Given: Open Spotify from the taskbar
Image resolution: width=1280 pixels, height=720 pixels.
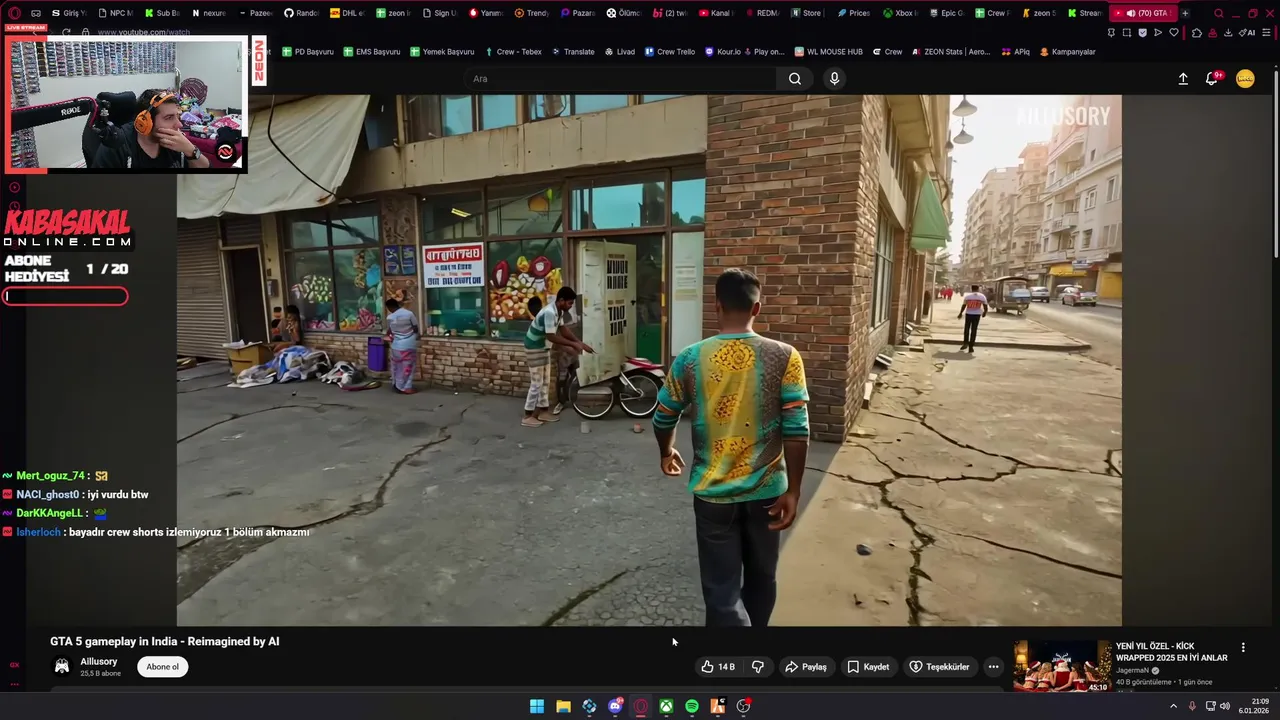Looking at the screenshot, I should [692, 707].
